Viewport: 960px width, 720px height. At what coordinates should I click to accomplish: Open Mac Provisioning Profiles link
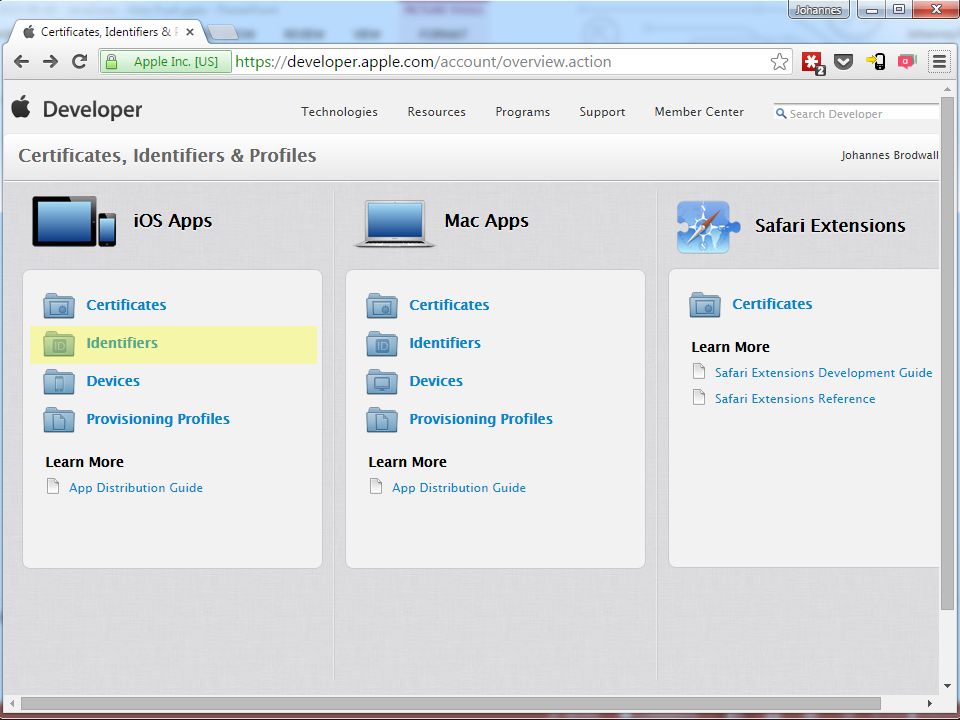point(481,419)
